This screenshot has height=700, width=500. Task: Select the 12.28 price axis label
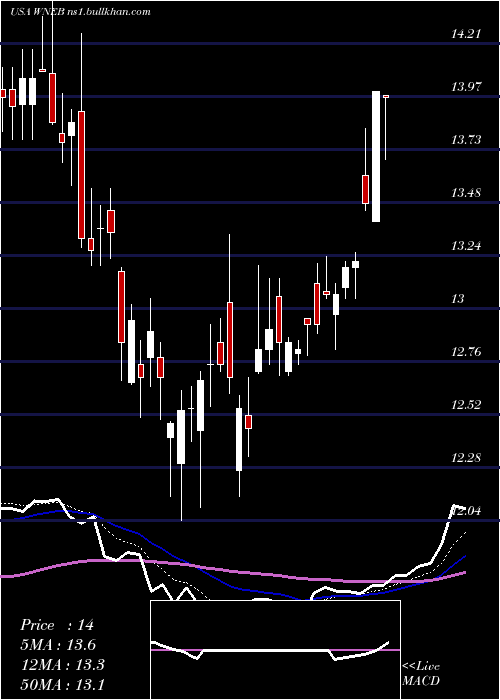pyautogui.click(x=466, y=458)
